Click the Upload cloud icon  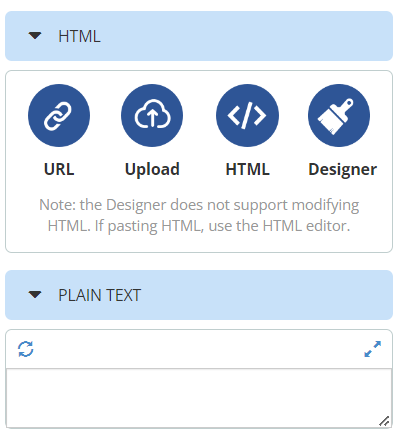152,115
